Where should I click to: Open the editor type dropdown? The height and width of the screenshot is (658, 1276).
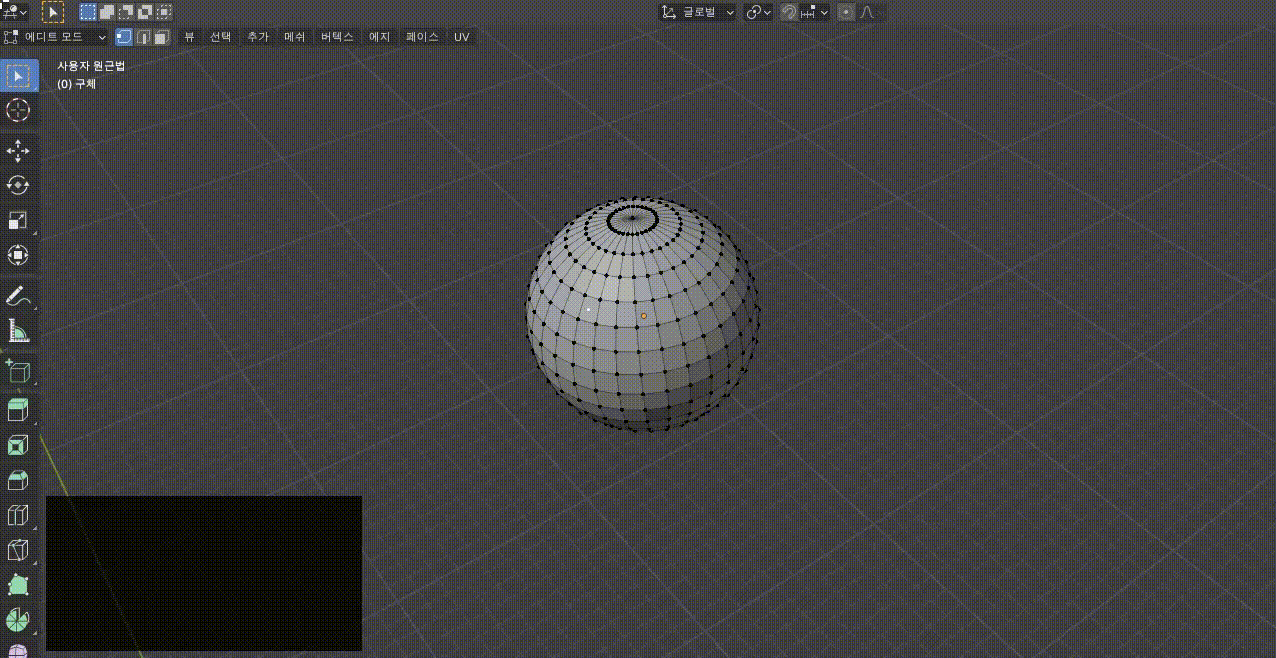(15, 12)
